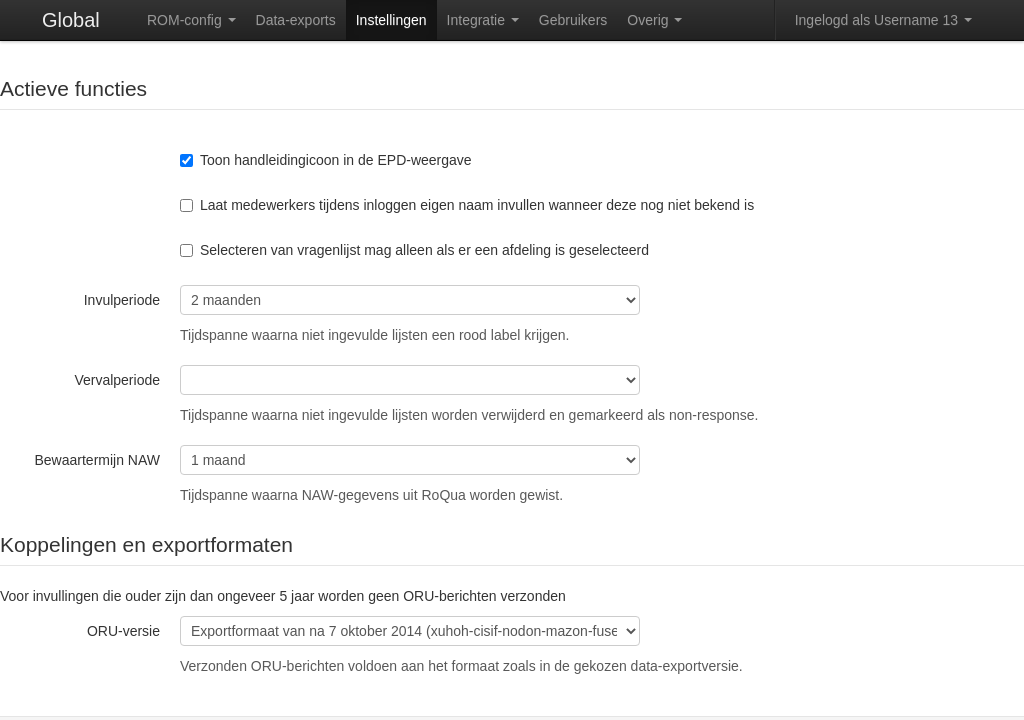Screen dimensions: 1024x720
Task: Click the ORU-versie field label
Action: tap(123, 631)
